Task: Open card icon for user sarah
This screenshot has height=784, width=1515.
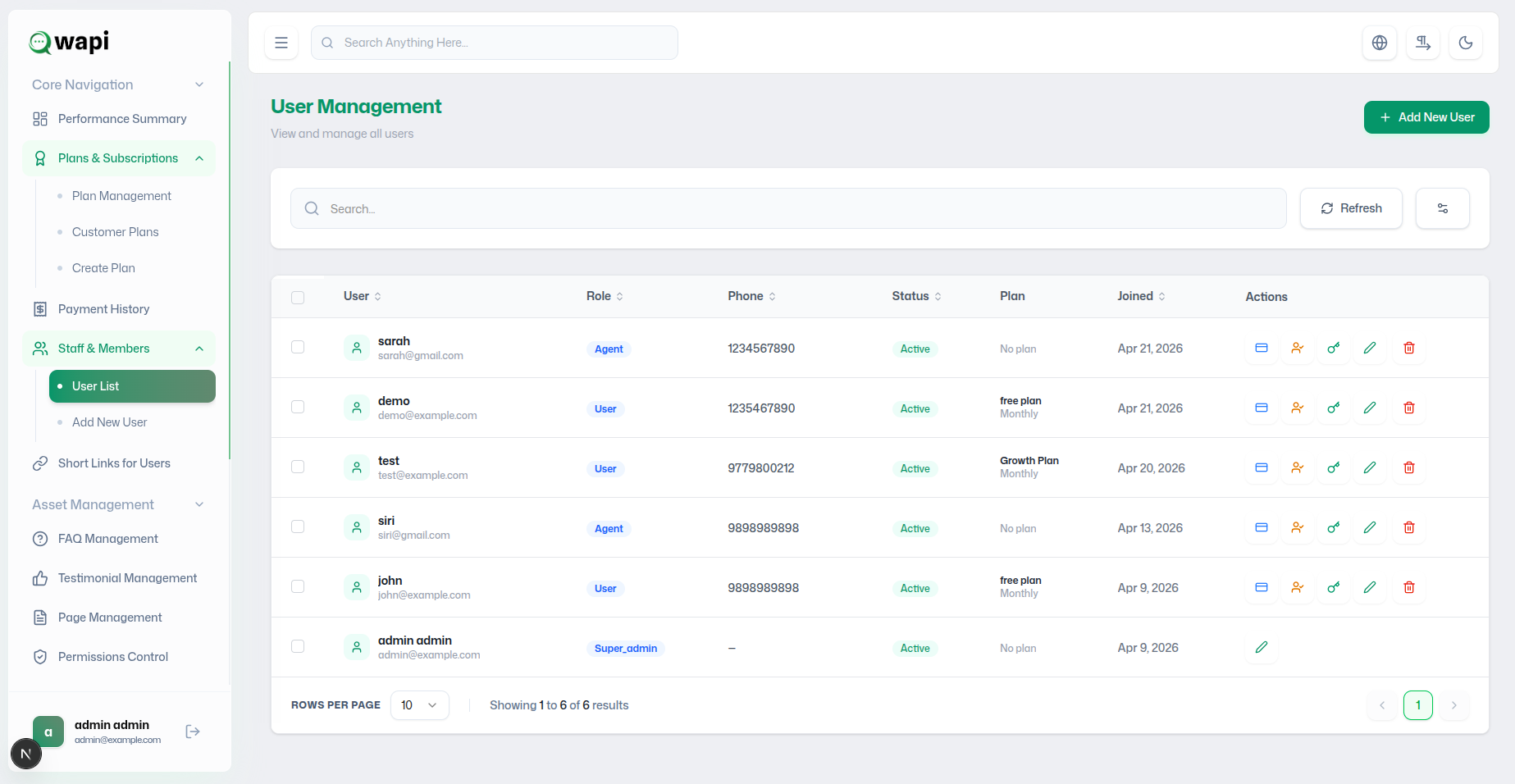Action: 1262,348
